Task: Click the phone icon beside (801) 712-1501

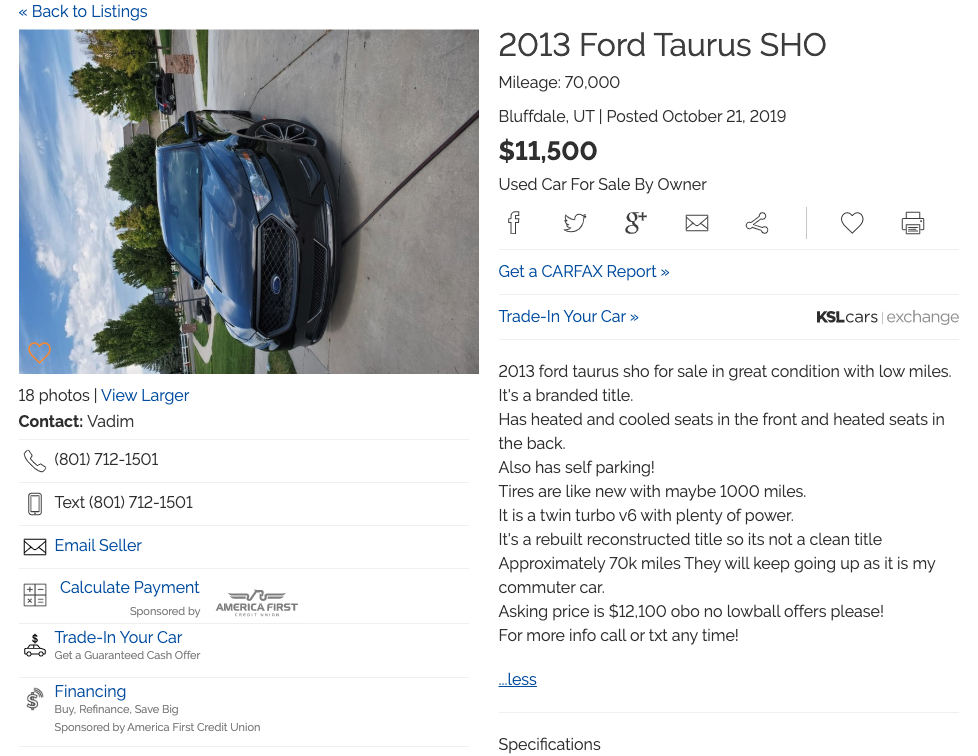Action: (34, 461)
